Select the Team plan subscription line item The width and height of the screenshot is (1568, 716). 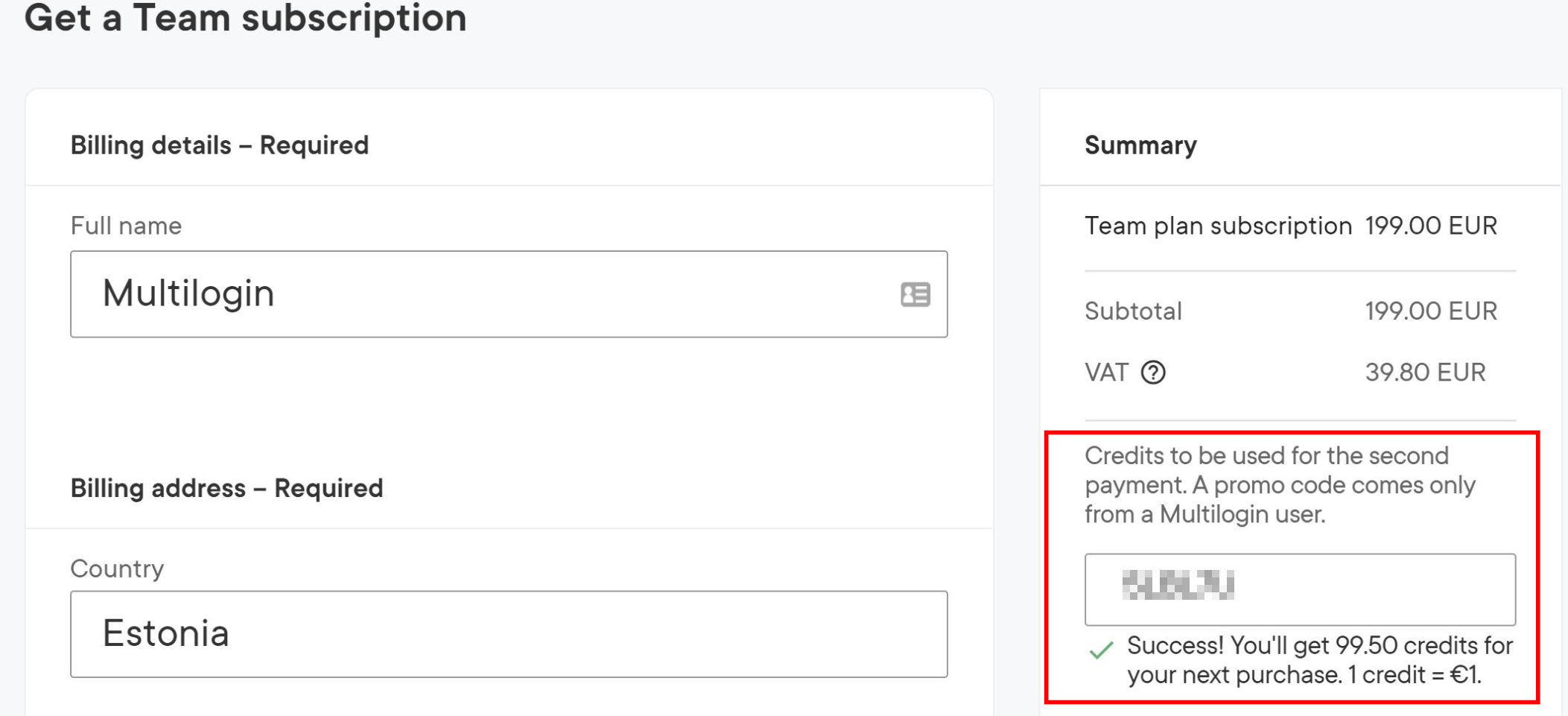click(x=1291, y=226)
